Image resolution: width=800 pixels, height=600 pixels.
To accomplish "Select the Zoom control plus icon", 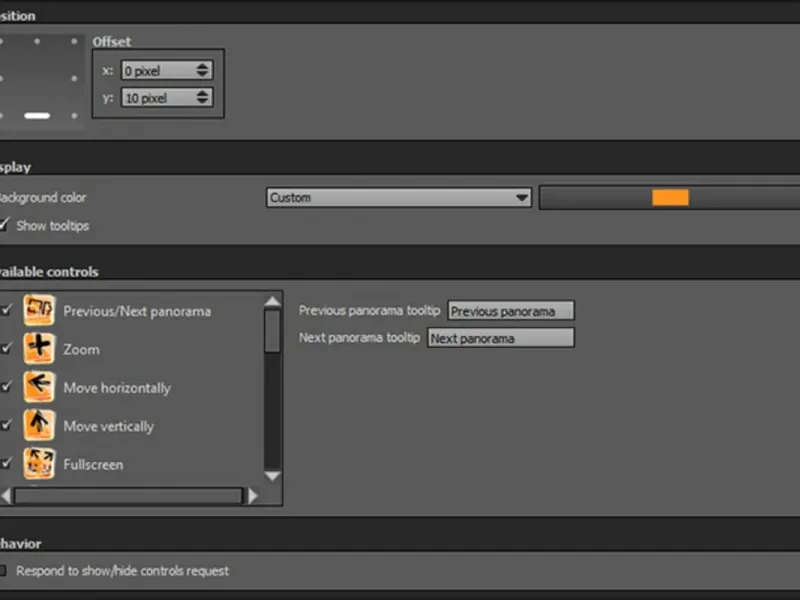I will point(39,348).
